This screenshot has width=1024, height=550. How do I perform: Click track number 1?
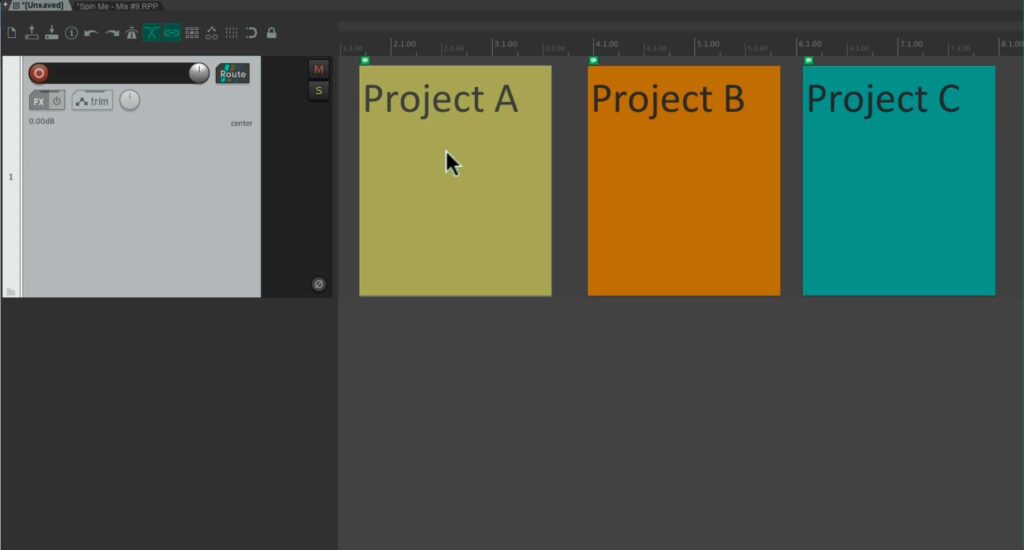[x=10, y=177]
